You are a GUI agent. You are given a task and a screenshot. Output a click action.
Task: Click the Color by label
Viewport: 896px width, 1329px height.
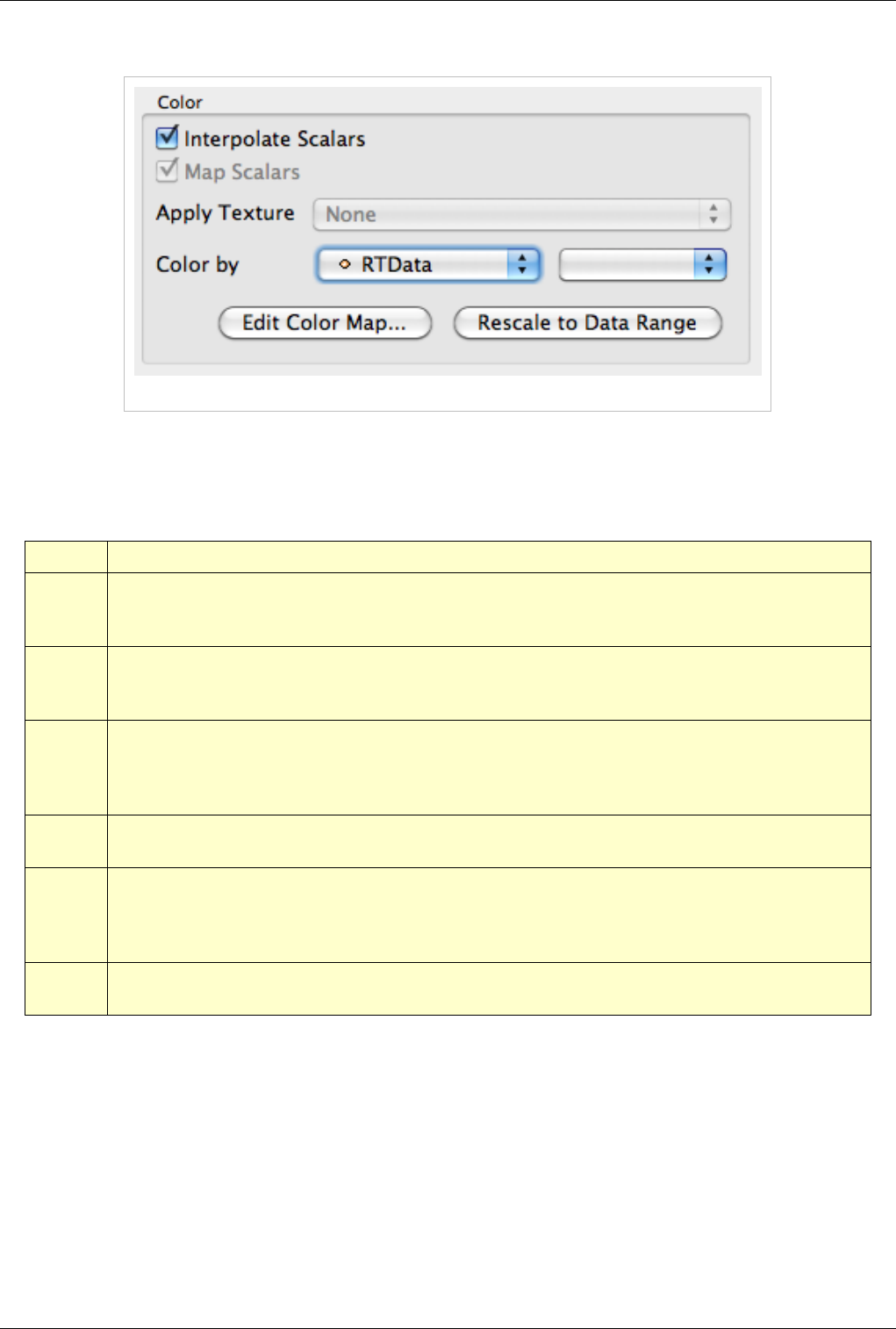click(197, 265)
